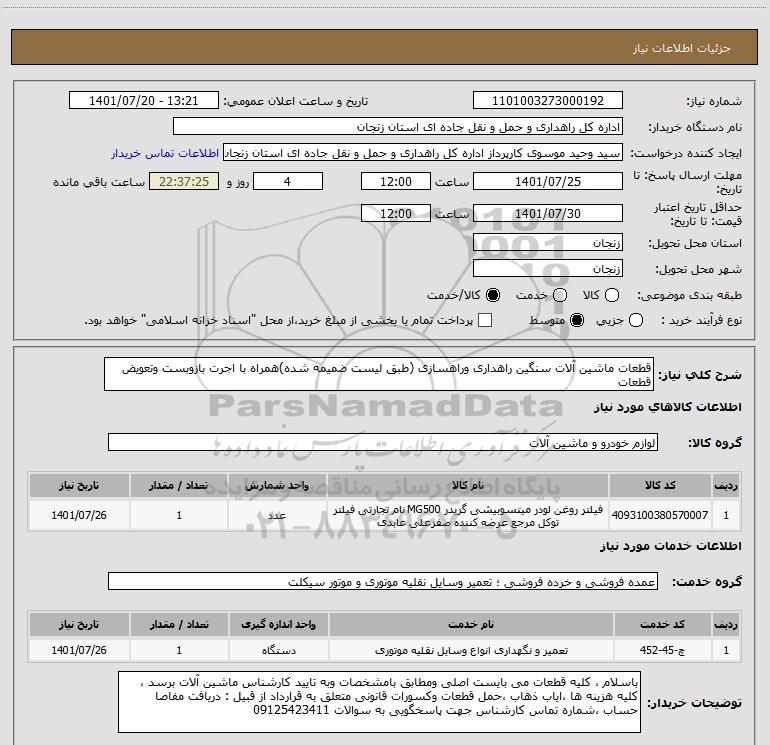Open the اطلاعات تماس خریدار link
The height and width of the screenshot is (745, 770).
coord(165,153)
